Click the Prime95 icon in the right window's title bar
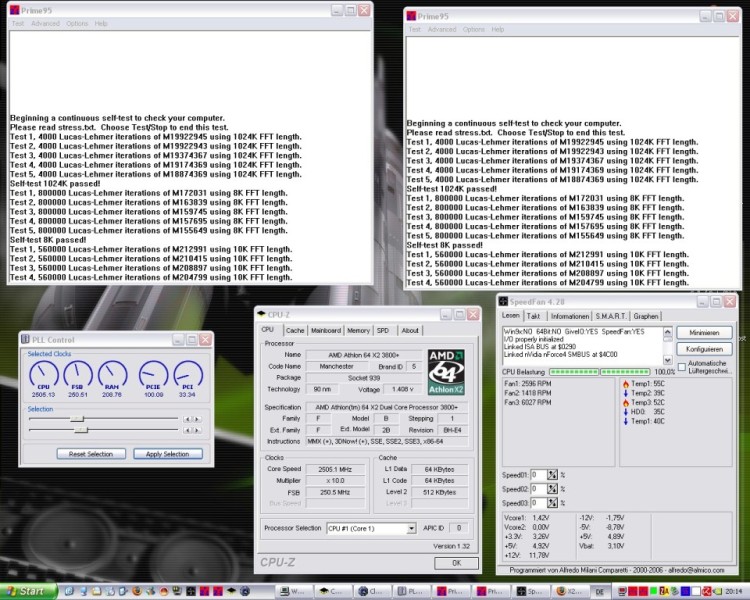The height and width of the screenshot is (600, 750). pyautogui.click(x=411, y=16)
